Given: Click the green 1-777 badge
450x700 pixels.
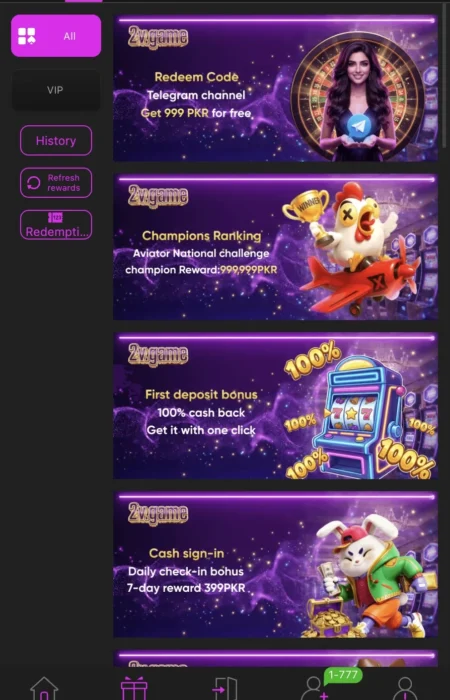Looking at the screenshot, I should click(x=343, y=674).
